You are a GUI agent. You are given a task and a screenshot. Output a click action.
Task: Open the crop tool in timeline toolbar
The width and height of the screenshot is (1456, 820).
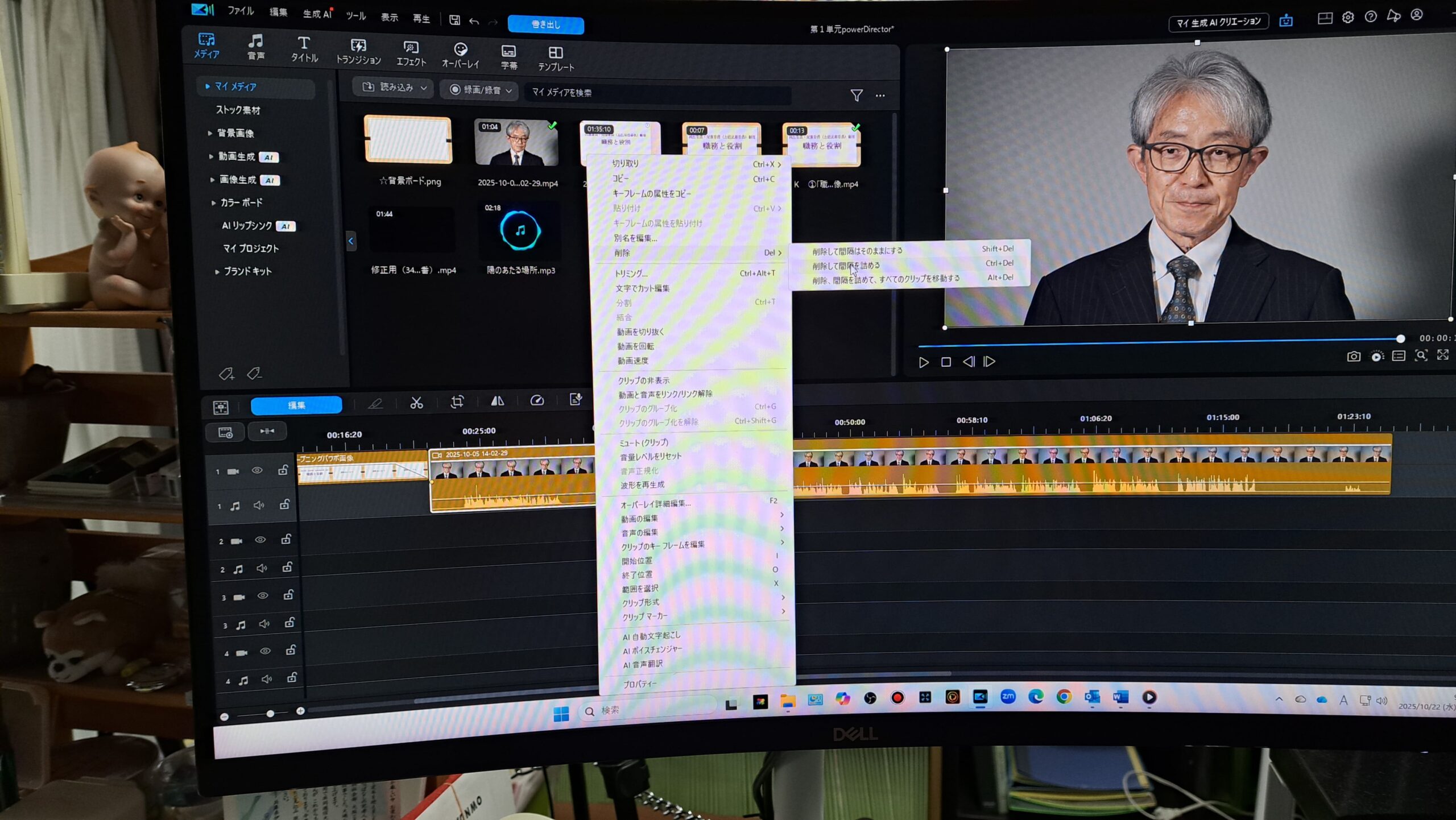pyautogui.click(x=457, y=402)
